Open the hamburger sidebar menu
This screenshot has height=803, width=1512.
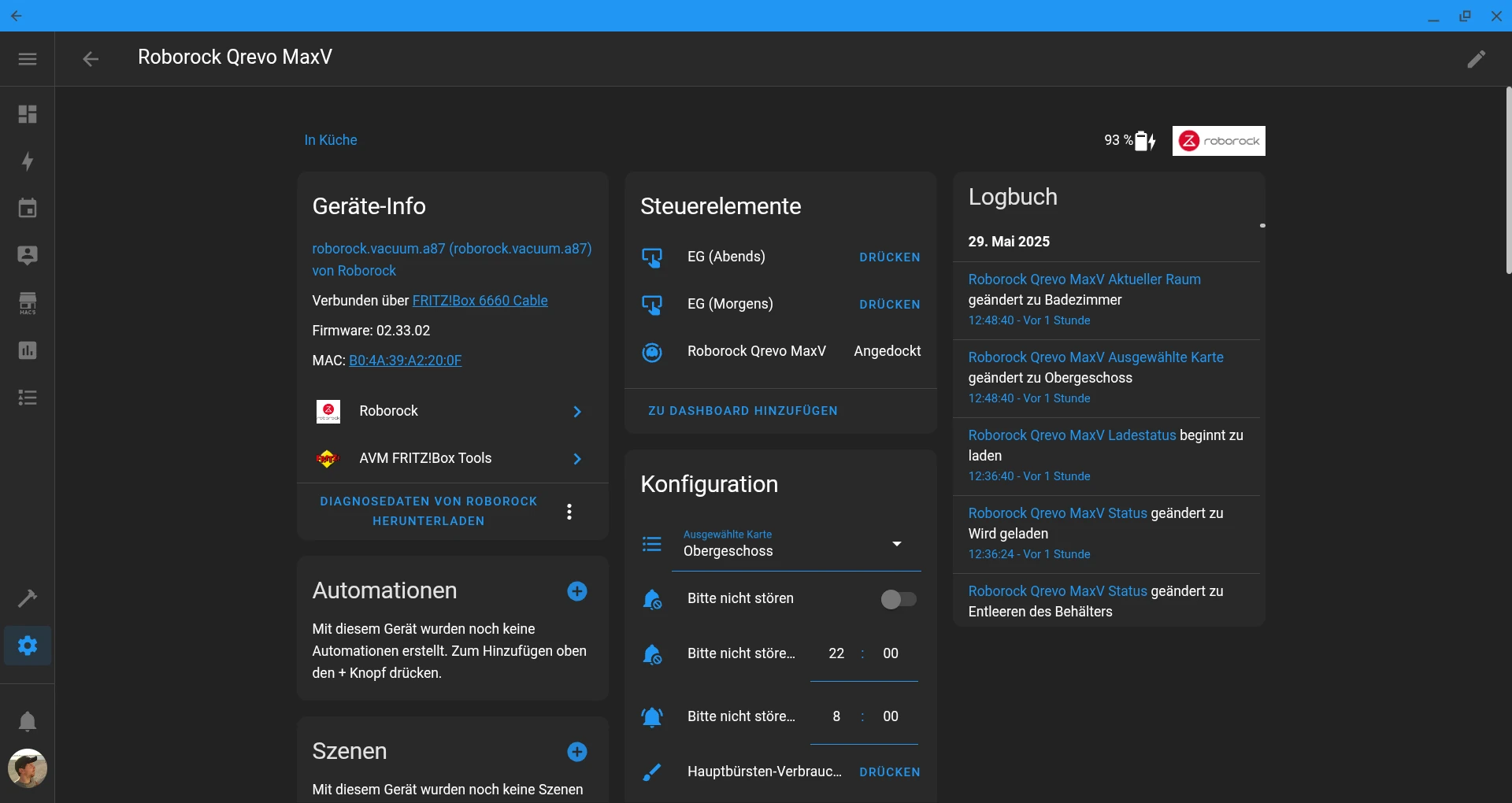coord(28,59)
